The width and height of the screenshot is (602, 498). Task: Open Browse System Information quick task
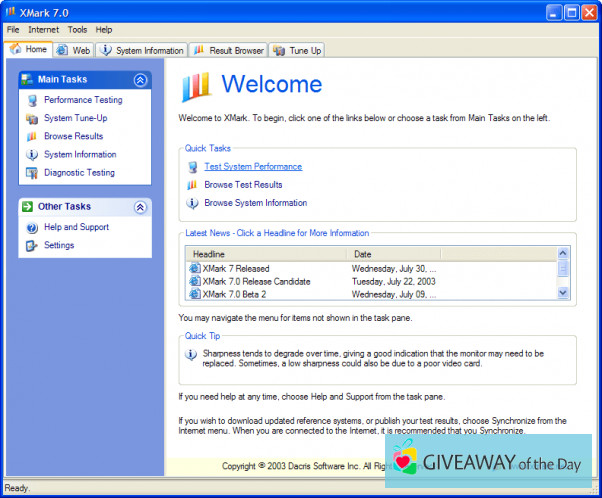point(255,203)
